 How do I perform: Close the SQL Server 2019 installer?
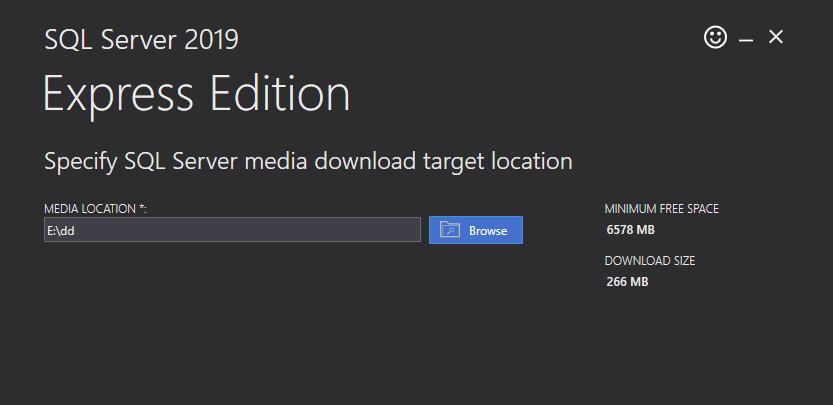pos(776,37)
